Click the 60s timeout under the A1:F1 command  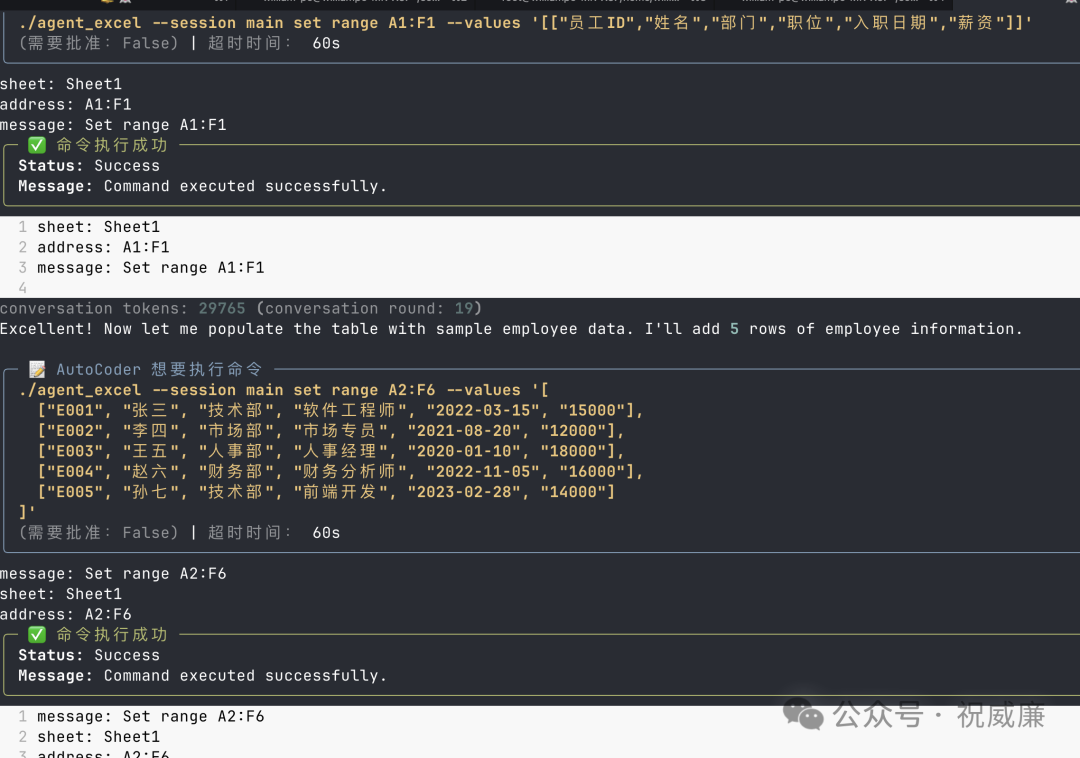pos(326,44)
